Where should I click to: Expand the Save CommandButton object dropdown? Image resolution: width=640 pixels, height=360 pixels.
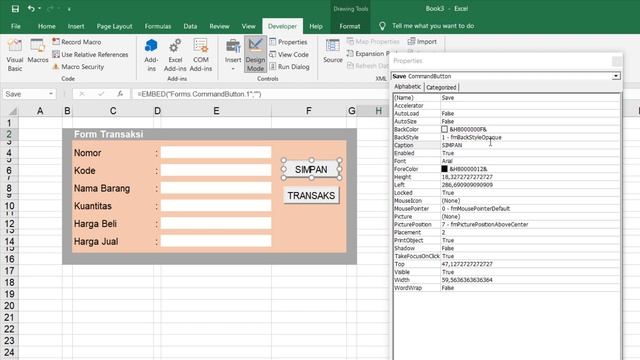point(616,76)
